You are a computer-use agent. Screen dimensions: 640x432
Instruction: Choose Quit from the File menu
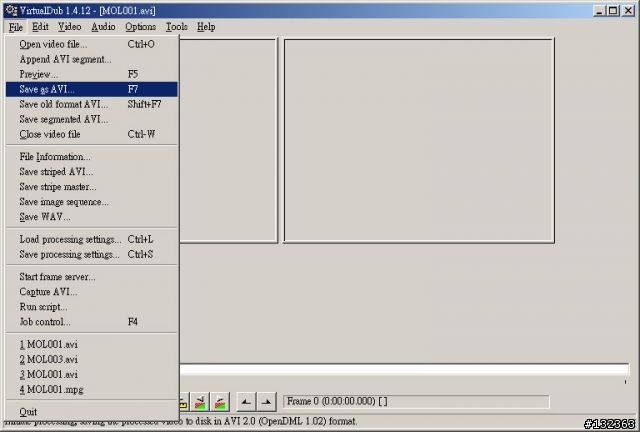[92, 412]
